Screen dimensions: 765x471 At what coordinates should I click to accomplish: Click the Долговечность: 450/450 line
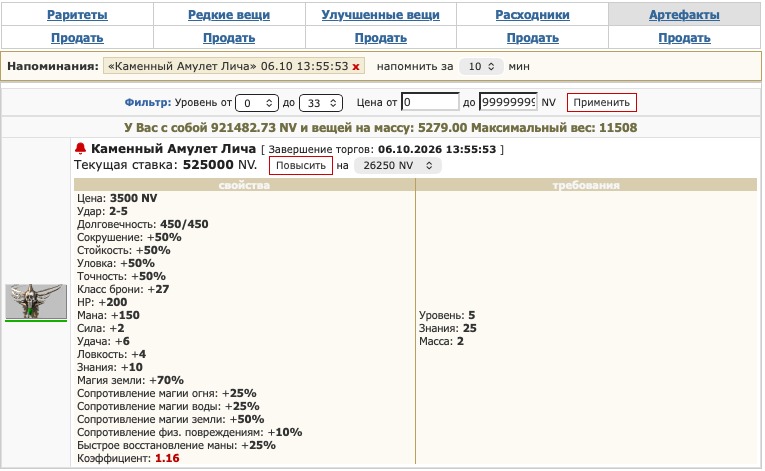142,224
